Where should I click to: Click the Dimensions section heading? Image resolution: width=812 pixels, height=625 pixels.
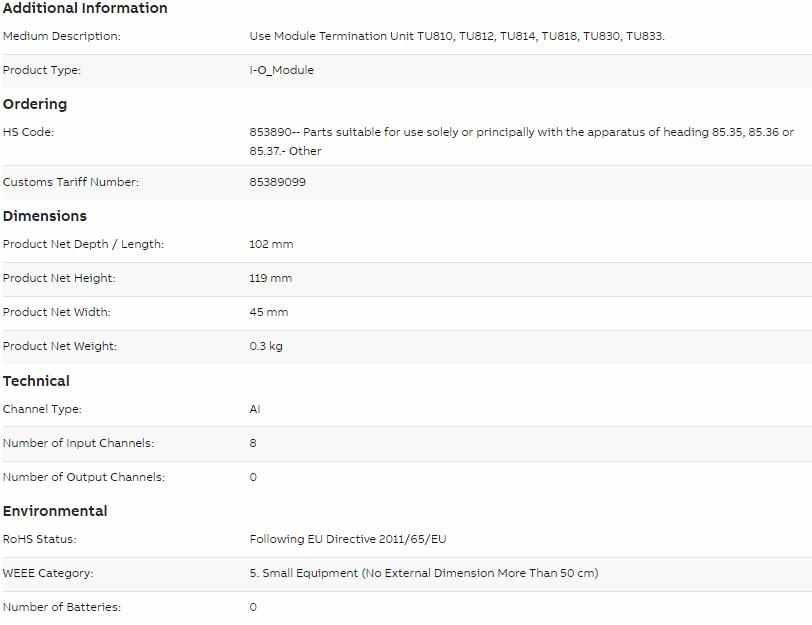click(45, 216)
